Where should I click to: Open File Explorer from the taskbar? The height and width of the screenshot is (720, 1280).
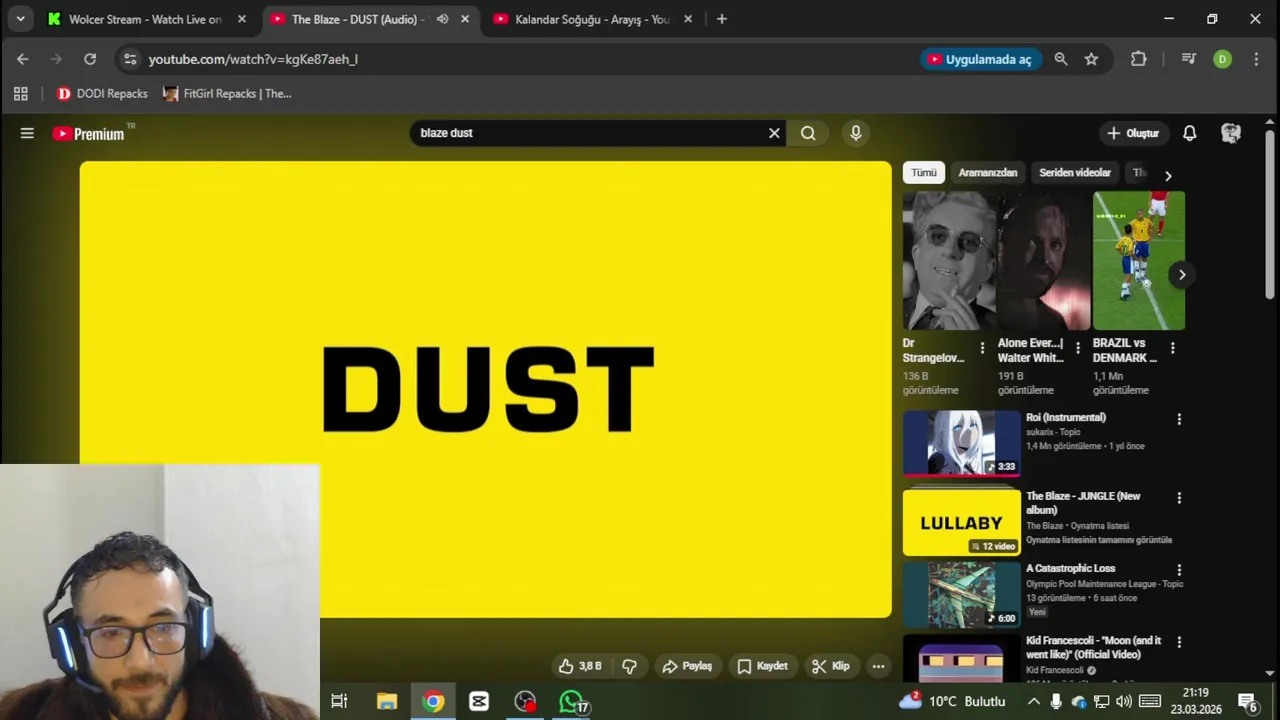387,702
